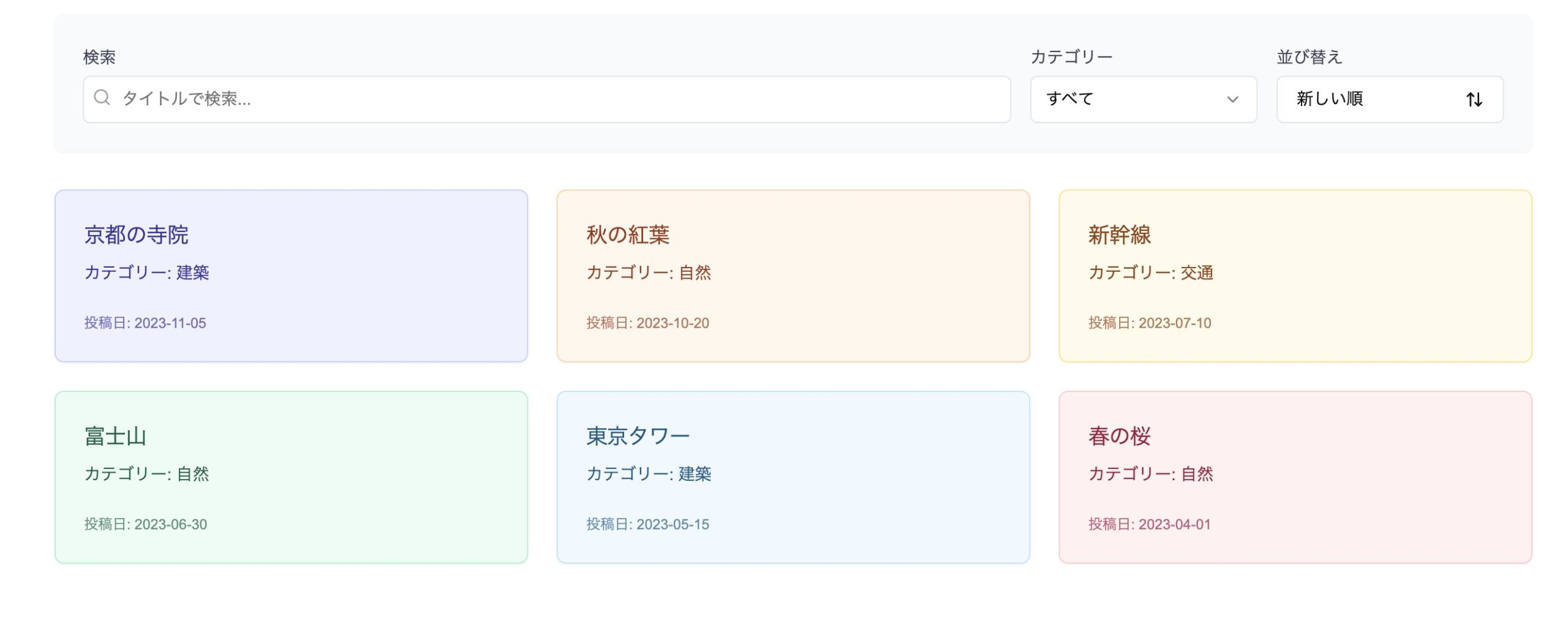Open the カテゴリー dropdown showing すべて
Screen dimensions: 1568x643
click(1143, 99)
